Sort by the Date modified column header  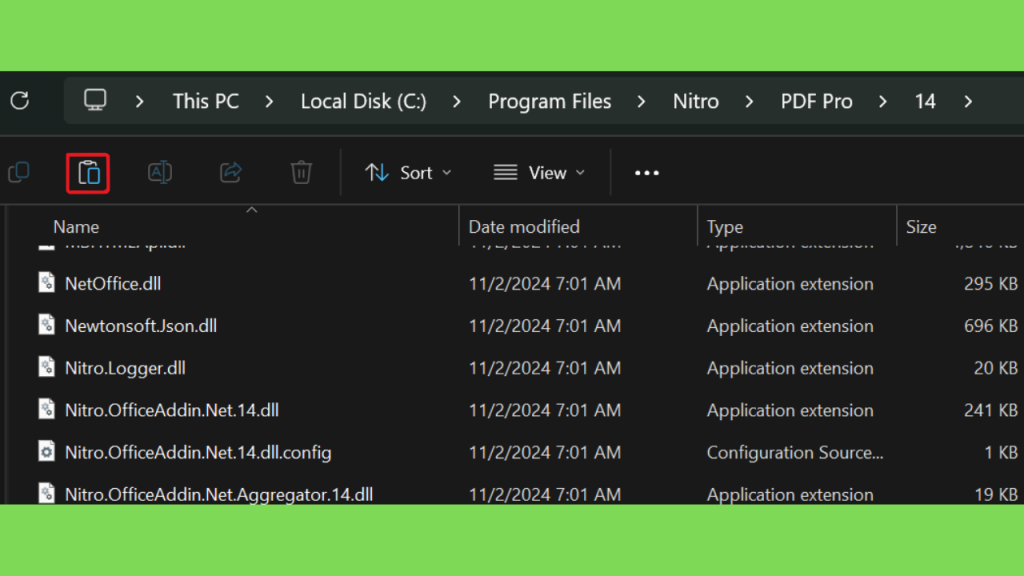[x=524, y=227]
